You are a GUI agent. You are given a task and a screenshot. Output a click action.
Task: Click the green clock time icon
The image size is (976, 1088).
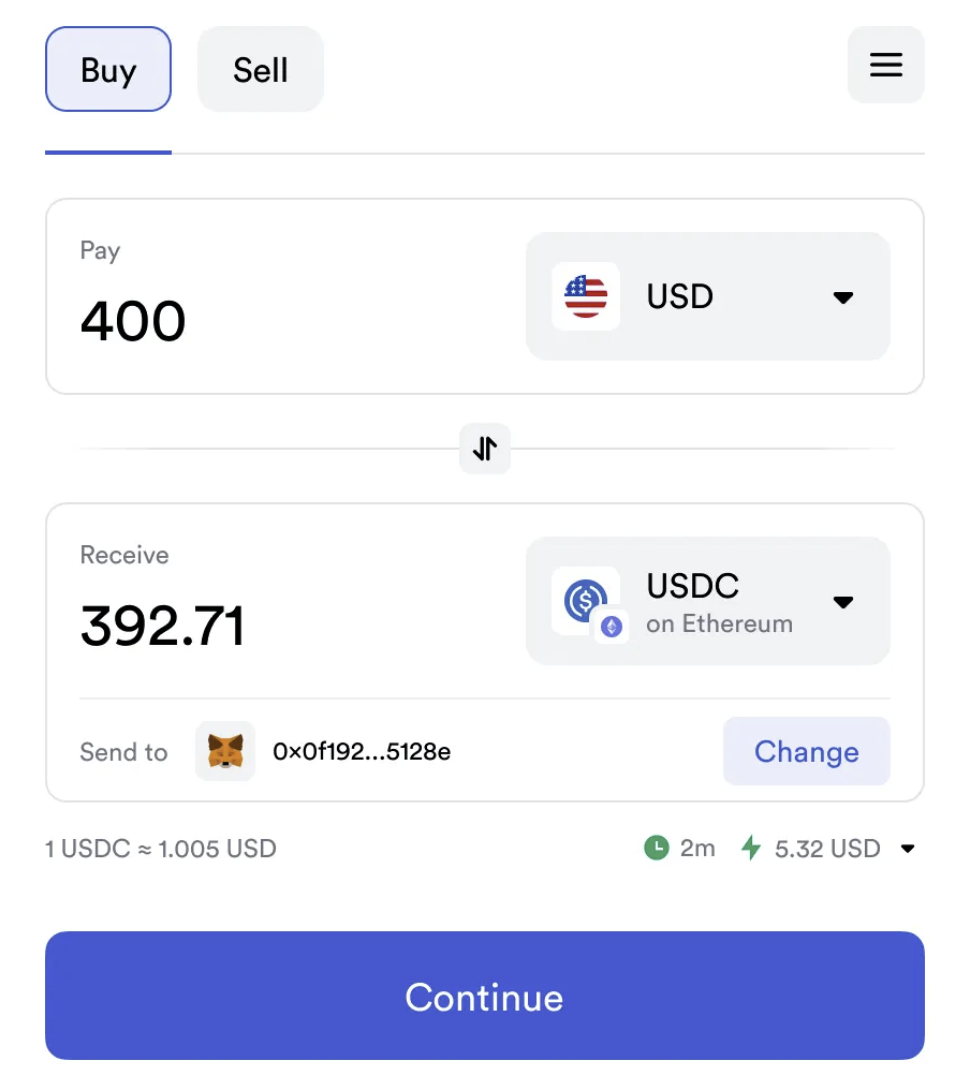[x=656, y=848]
